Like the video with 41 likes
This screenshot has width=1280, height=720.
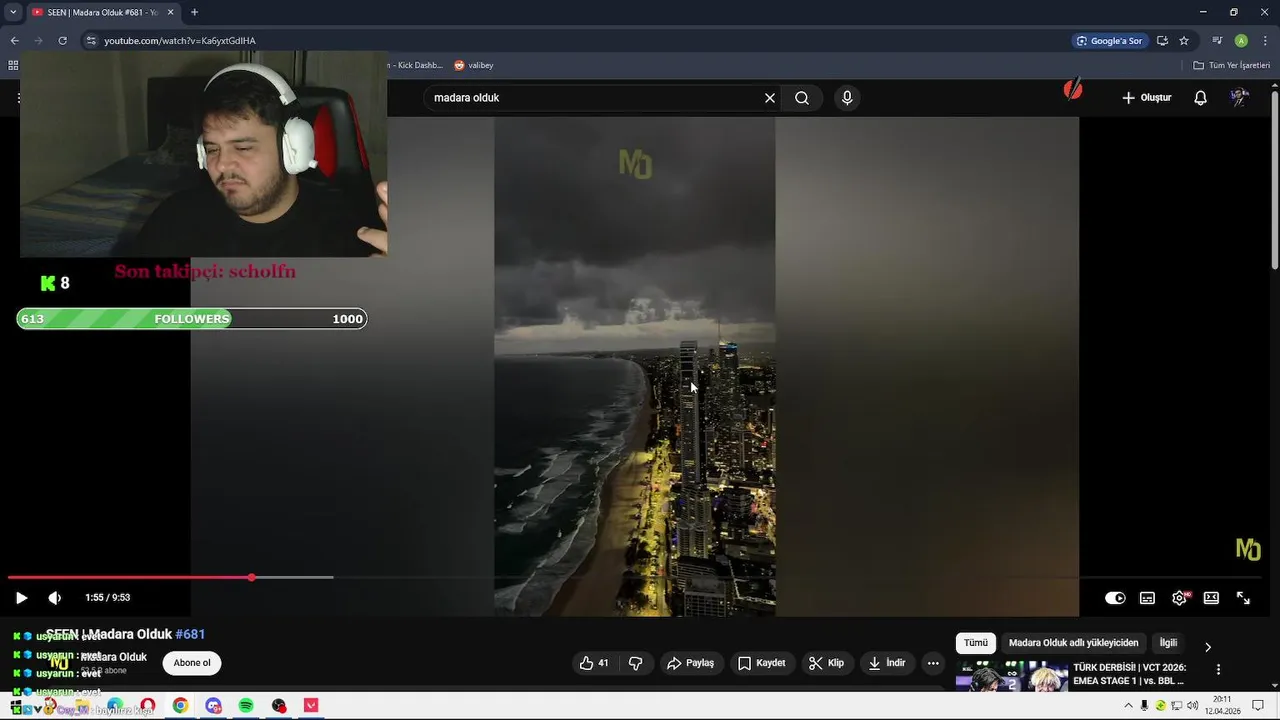593,663
